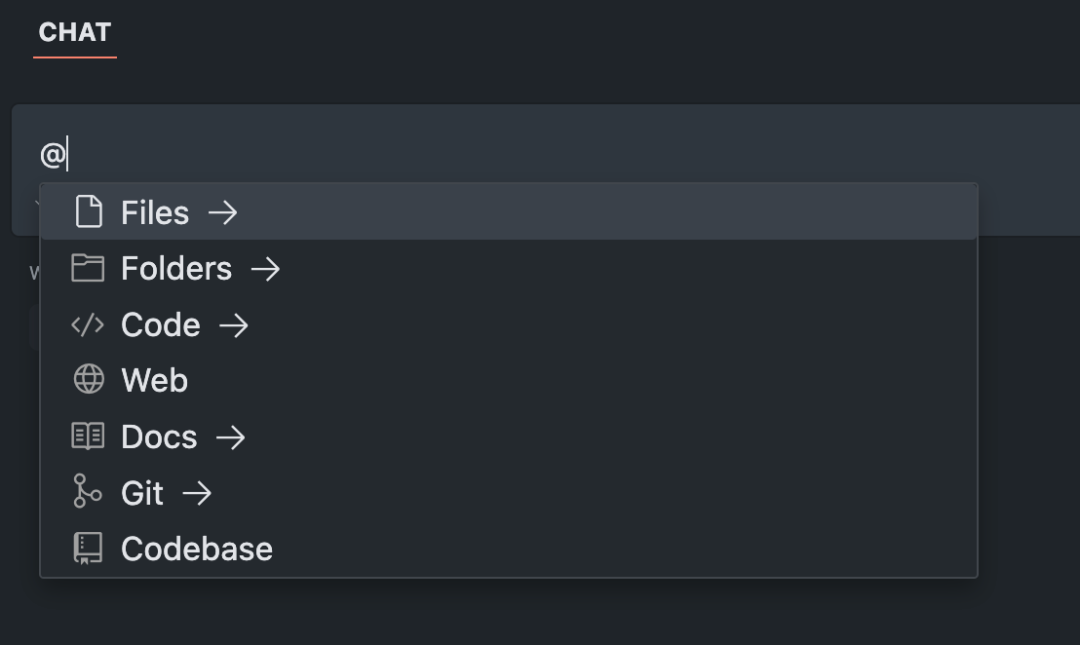This screenshot has width=1080, height=645.
Task: Click the Codebase repository icon
Action: click(88, 548)
